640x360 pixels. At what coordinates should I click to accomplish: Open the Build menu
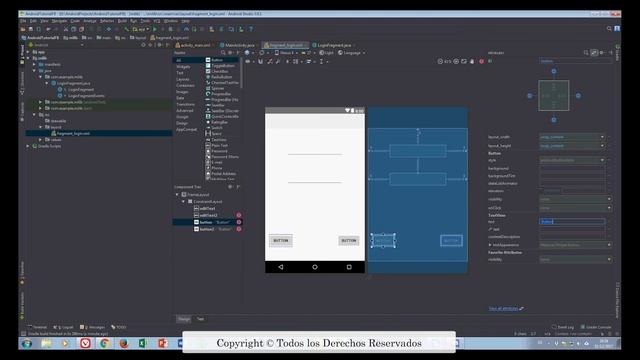pos(122,21)
